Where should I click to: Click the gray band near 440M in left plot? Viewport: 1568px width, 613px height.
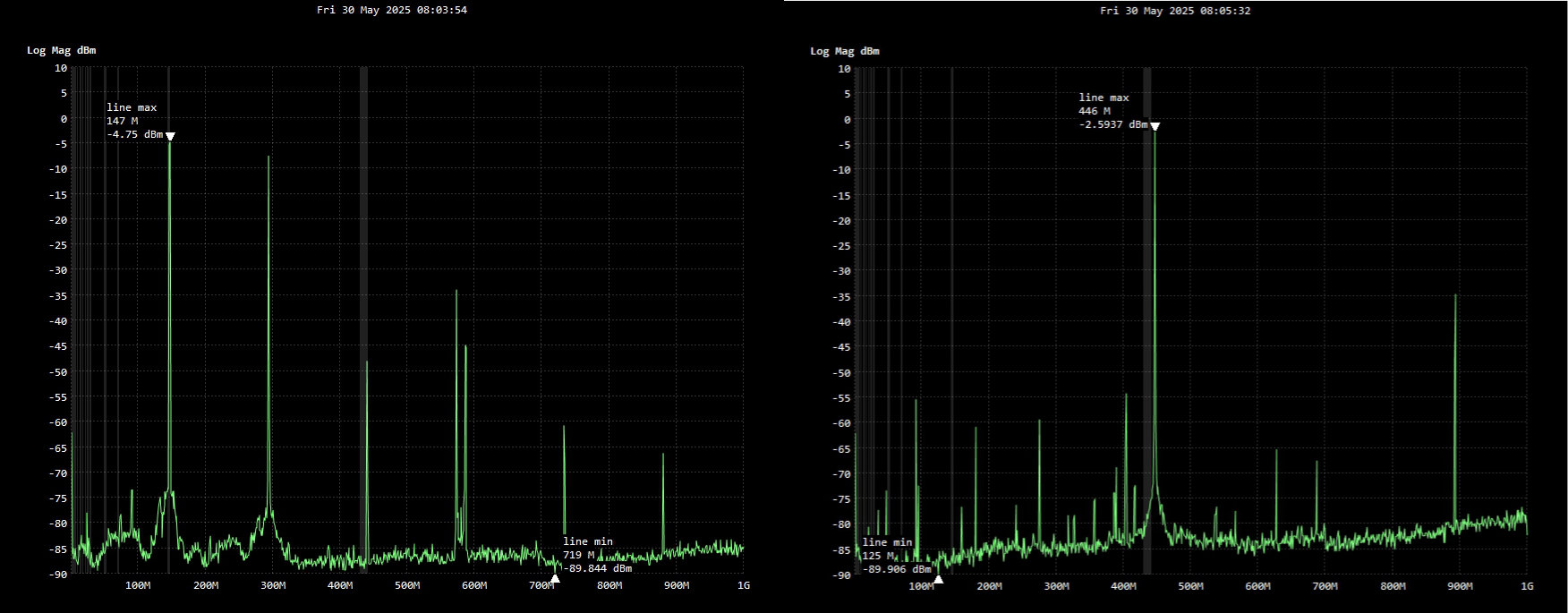(363, 268)
